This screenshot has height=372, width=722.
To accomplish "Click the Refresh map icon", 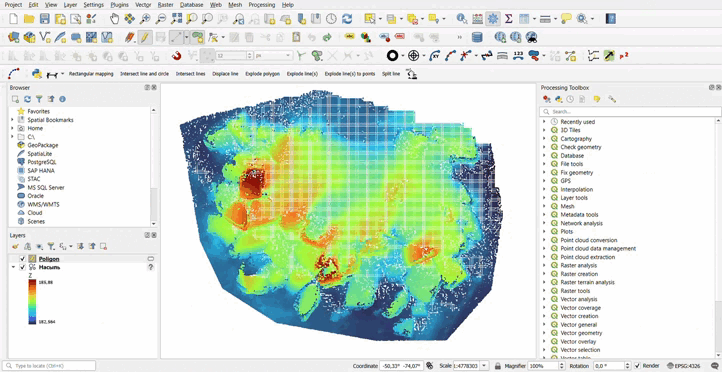I will tap(347, 19).
